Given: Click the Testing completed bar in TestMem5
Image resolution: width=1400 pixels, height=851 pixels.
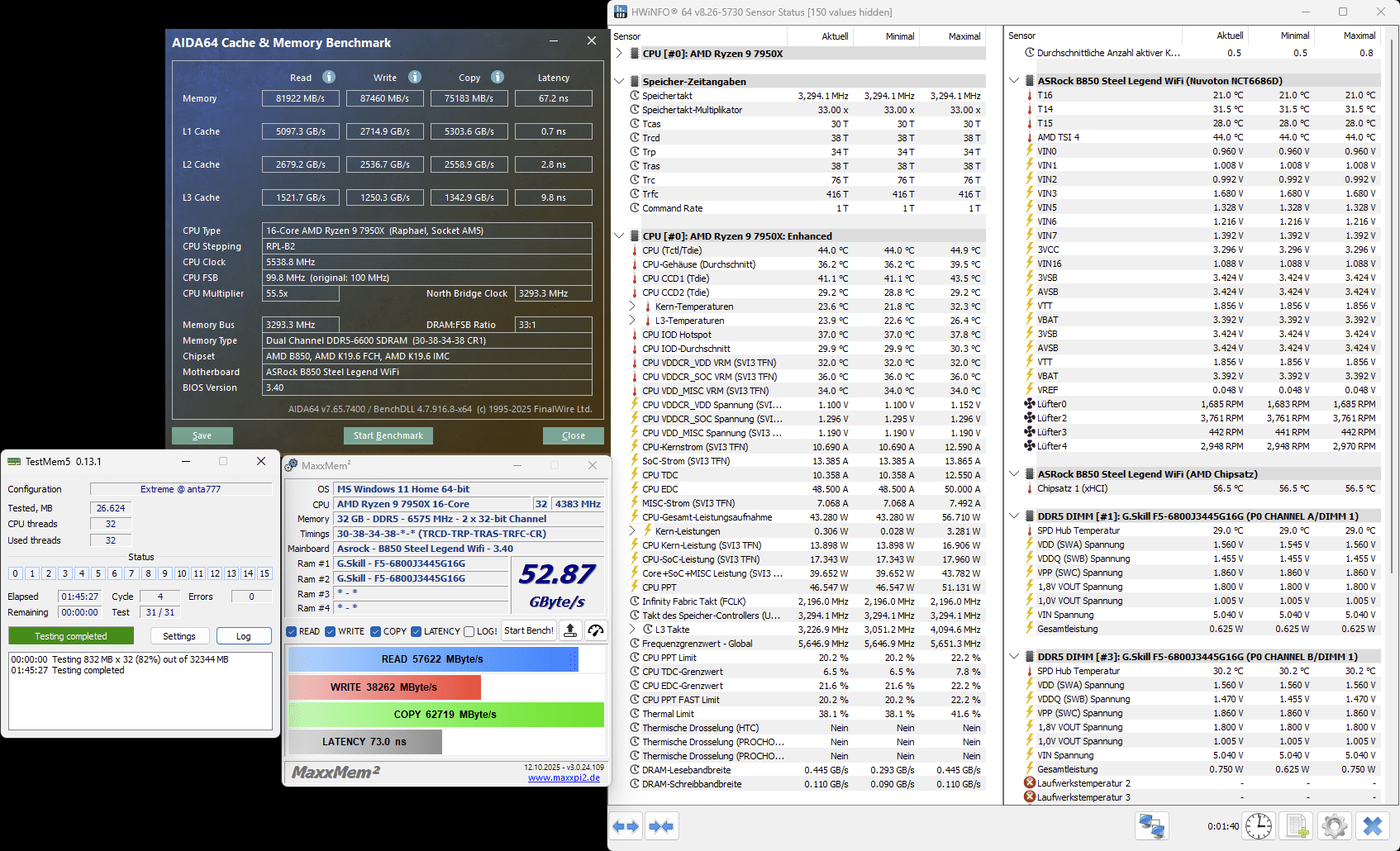Looking at the screenshot, I should pos(71,636).
